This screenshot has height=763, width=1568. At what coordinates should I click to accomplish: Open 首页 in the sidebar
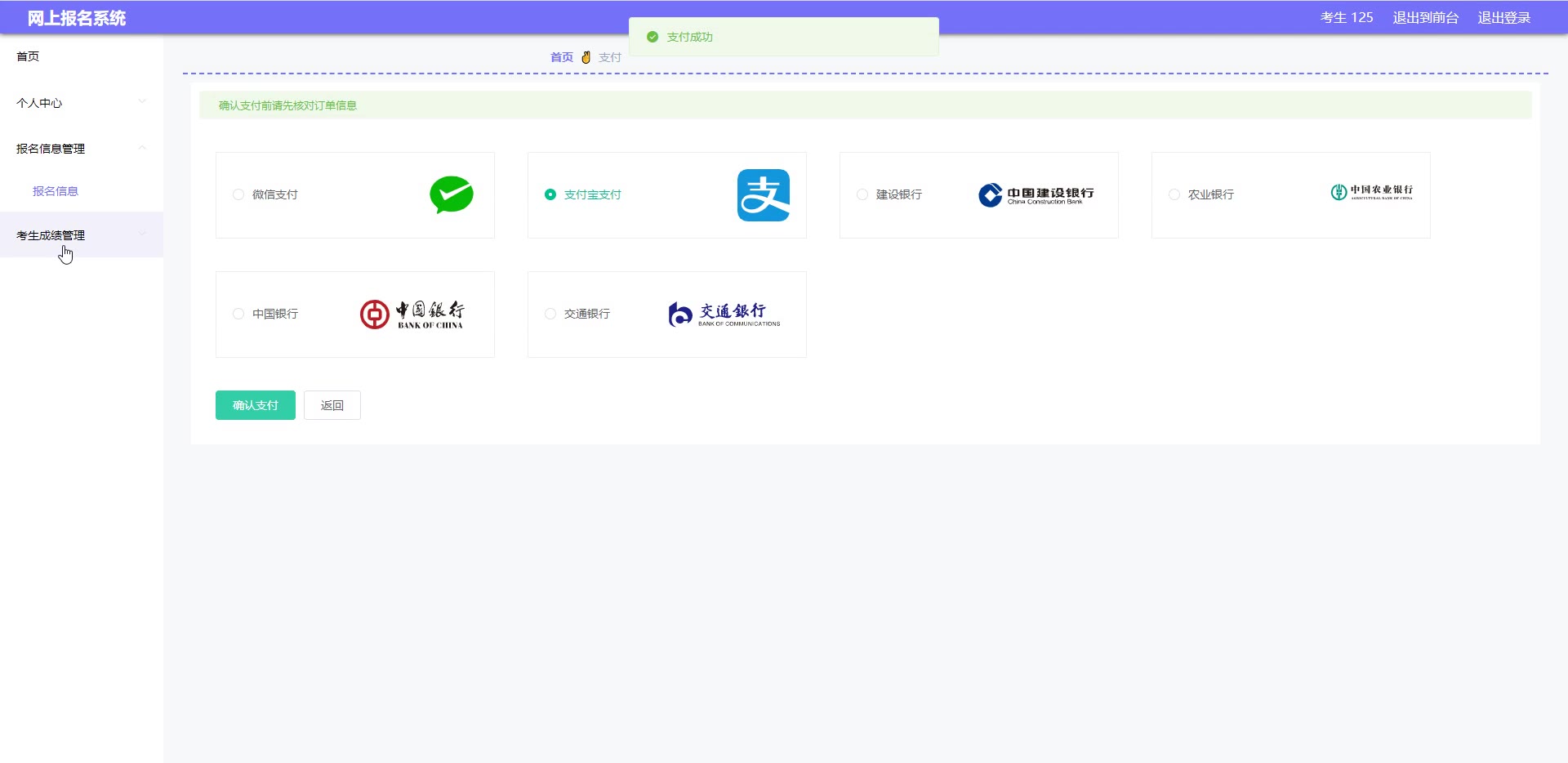(x=82, y=56)
